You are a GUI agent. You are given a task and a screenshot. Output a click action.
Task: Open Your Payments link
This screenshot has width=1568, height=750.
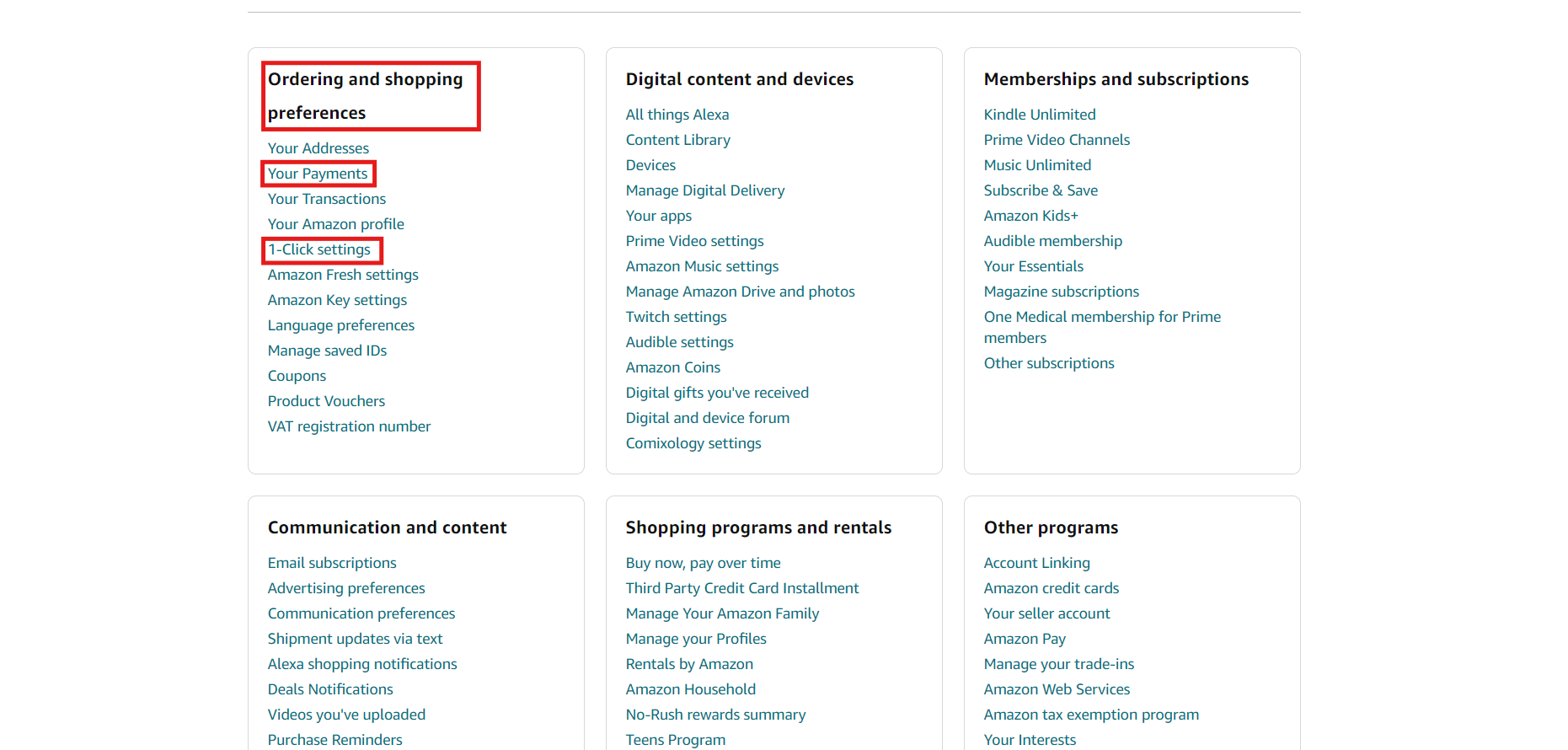click(318, 174)
